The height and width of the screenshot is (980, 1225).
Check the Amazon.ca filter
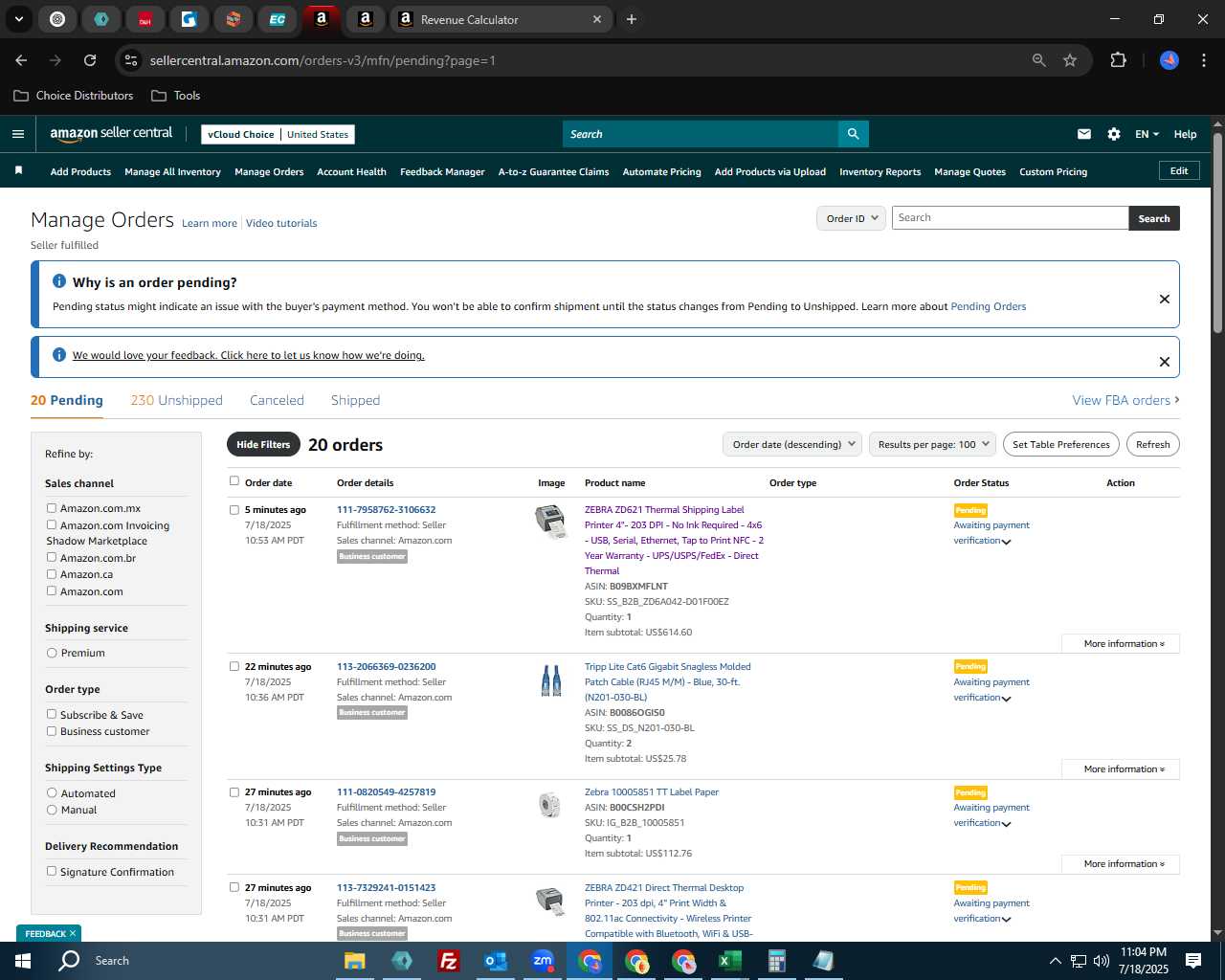tap(52, 574)
